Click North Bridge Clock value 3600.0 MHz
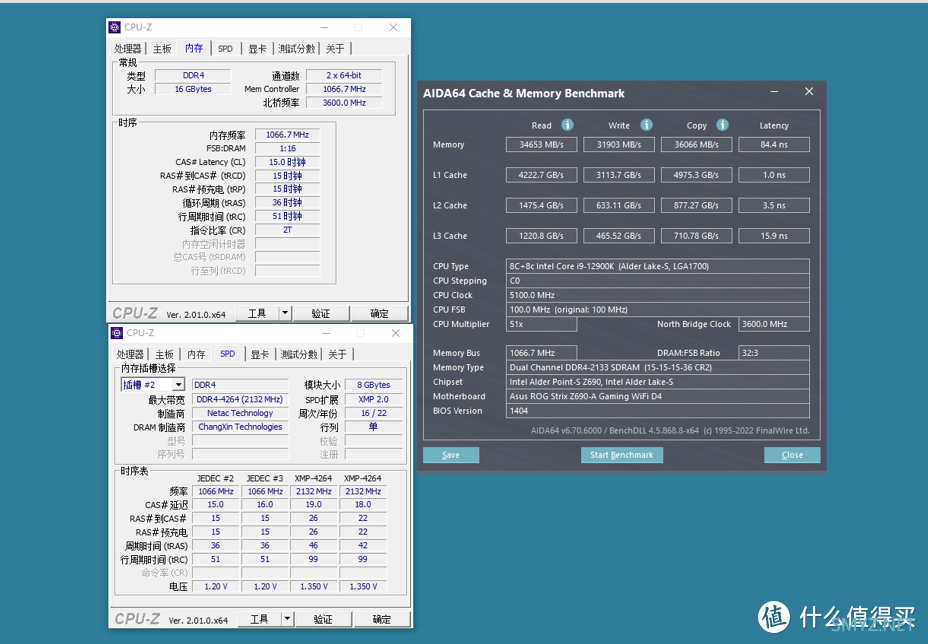Viewport: 928px width, 644px height. point(774,324)
